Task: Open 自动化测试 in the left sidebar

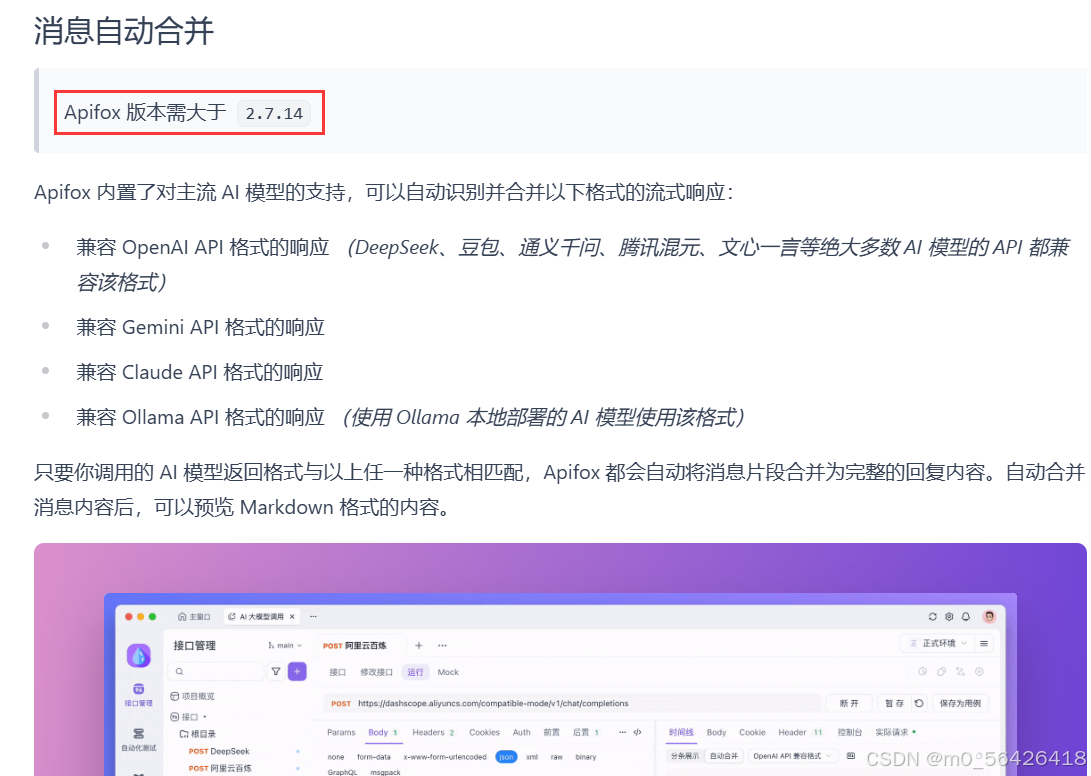Action: [x=138, y=739]
